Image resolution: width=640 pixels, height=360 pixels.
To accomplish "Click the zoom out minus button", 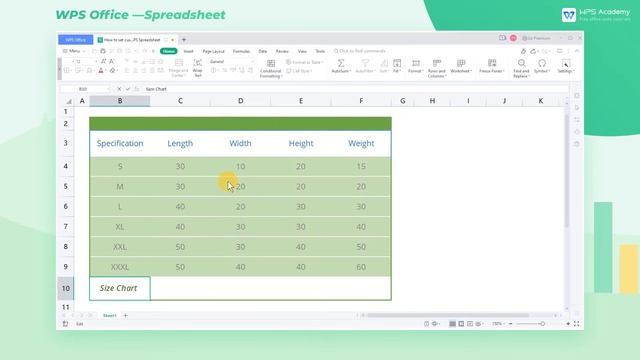I will point(510,324).
